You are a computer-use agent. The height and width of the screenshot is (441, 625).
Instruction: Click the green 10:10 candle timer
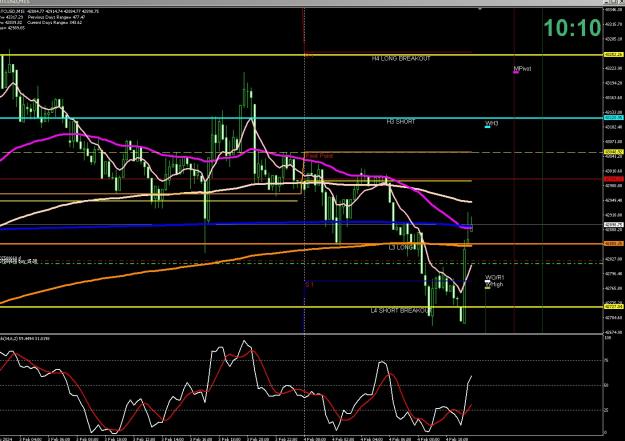572,28
